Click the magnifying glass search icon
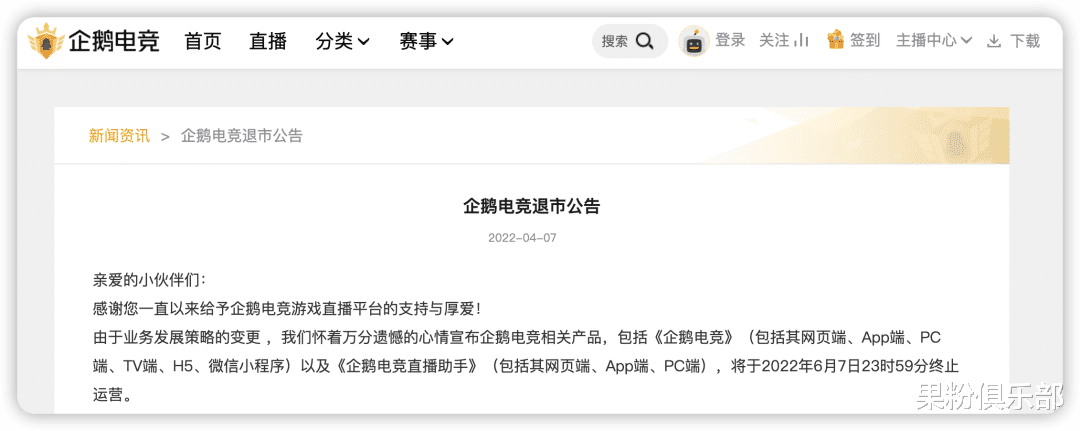The image size is (1080, 431). click(645, 41)
